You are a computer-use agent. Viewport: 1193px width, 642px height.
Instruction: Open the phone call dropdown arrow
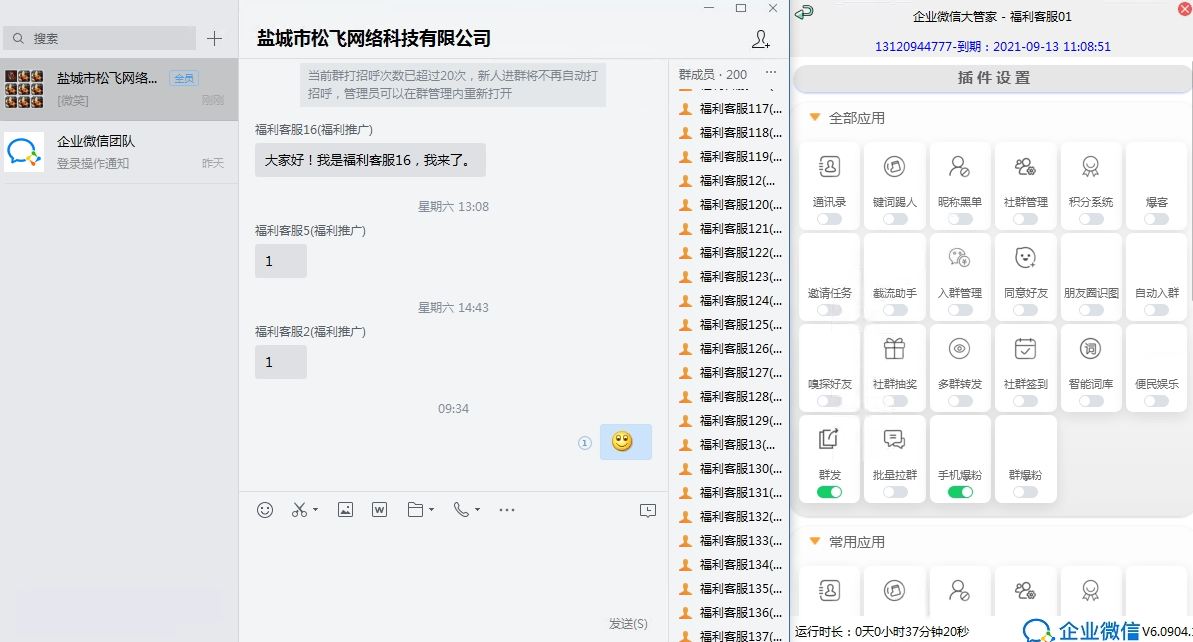[x=477, y=510]
